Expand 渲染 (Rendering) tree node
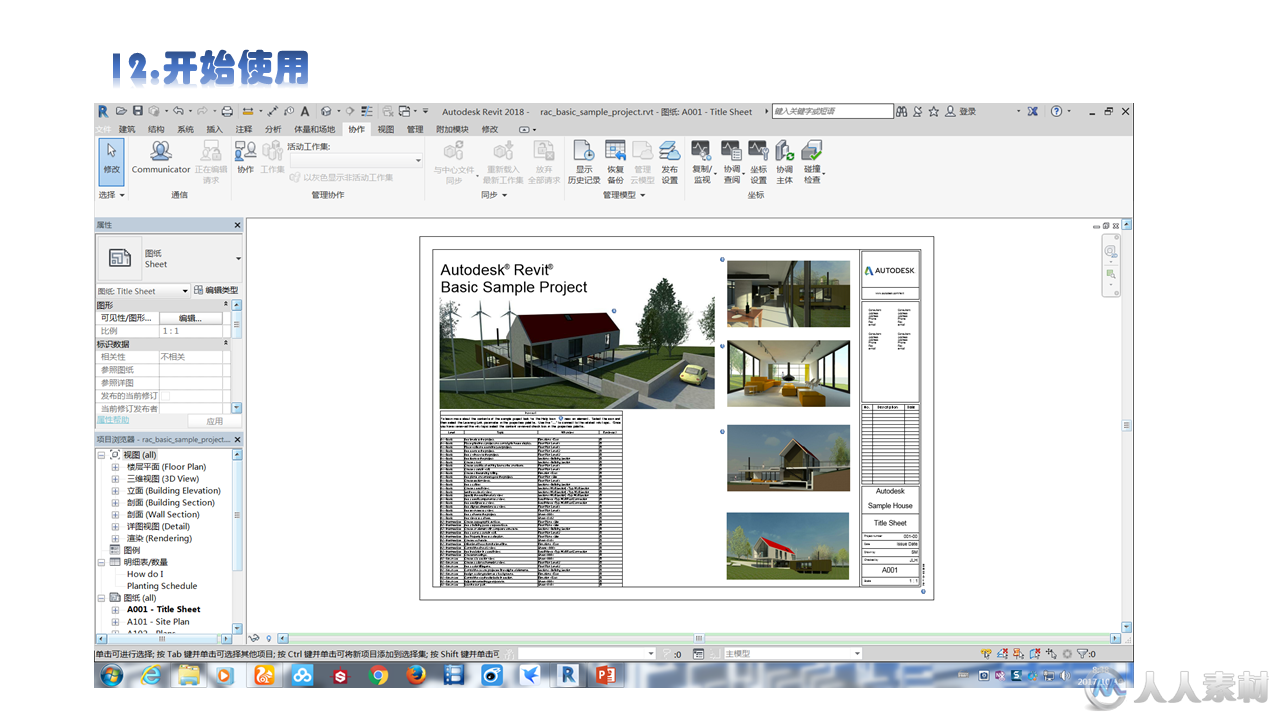Viewport: 1280px width, 720px height. pyautogui.click(x=116, y=538)
